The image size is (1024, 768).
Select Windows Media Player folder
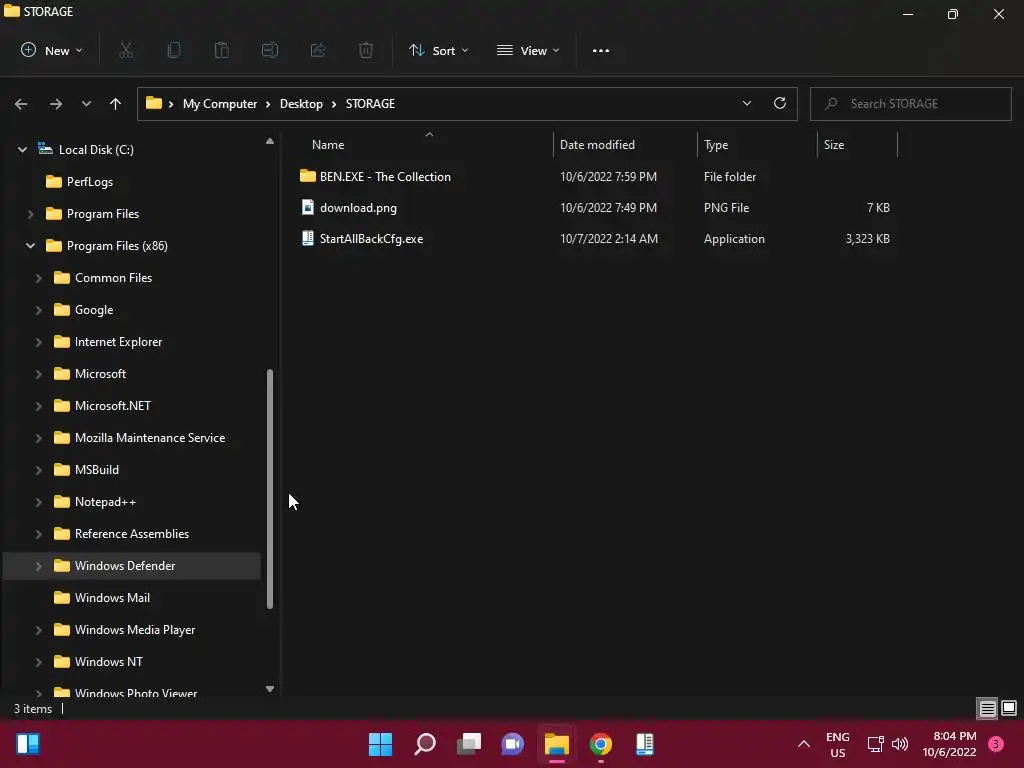125,630
